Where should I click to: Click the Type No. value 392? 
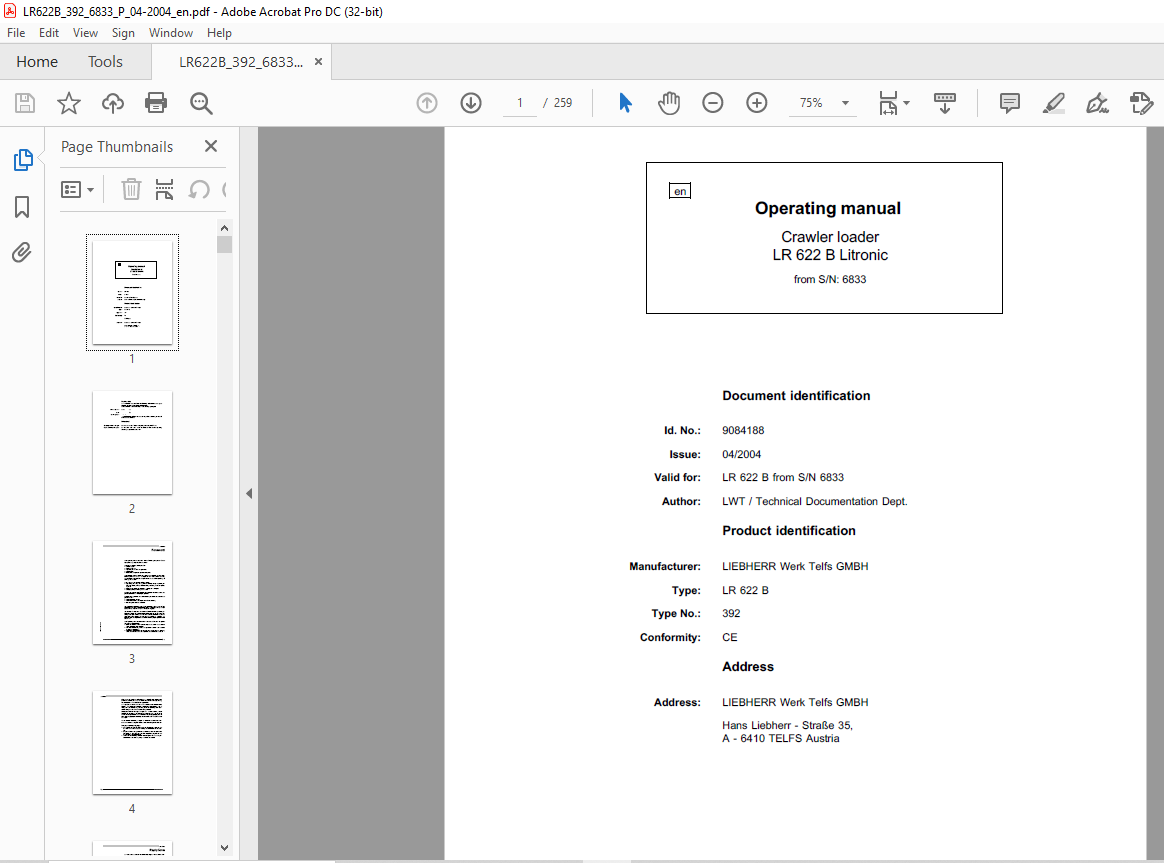point(731,614)
